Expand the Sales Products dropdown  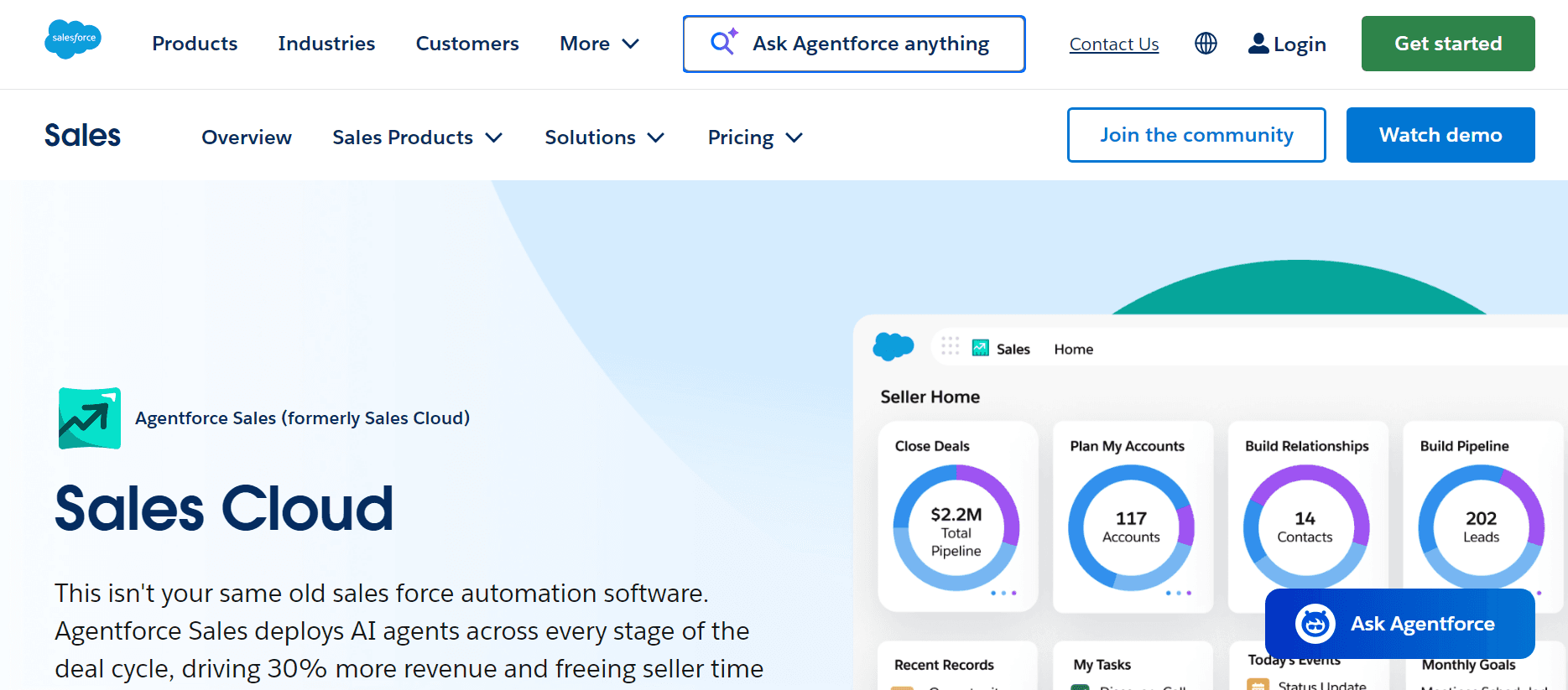pyautogui.click(x=417, y=137)
